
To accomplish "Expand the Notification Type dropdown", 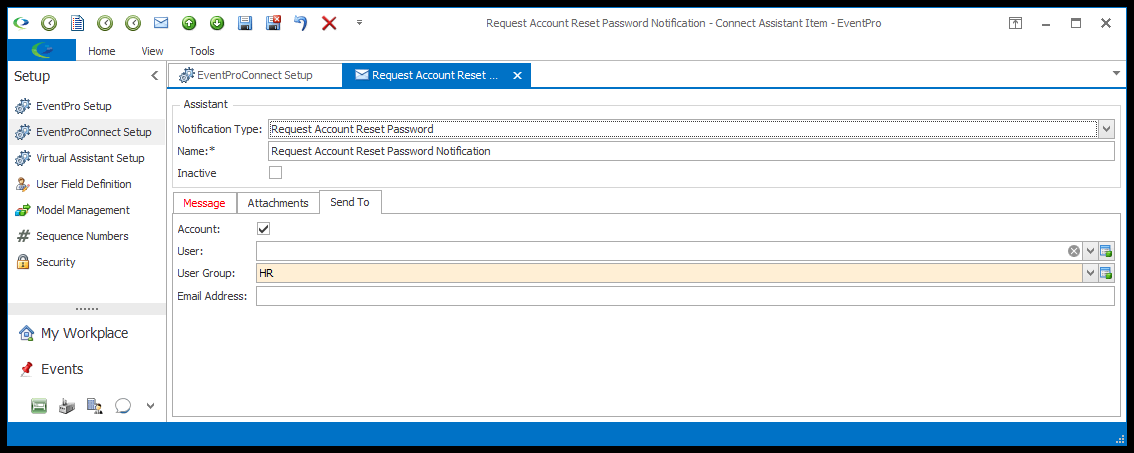I will coord(1107,130).
